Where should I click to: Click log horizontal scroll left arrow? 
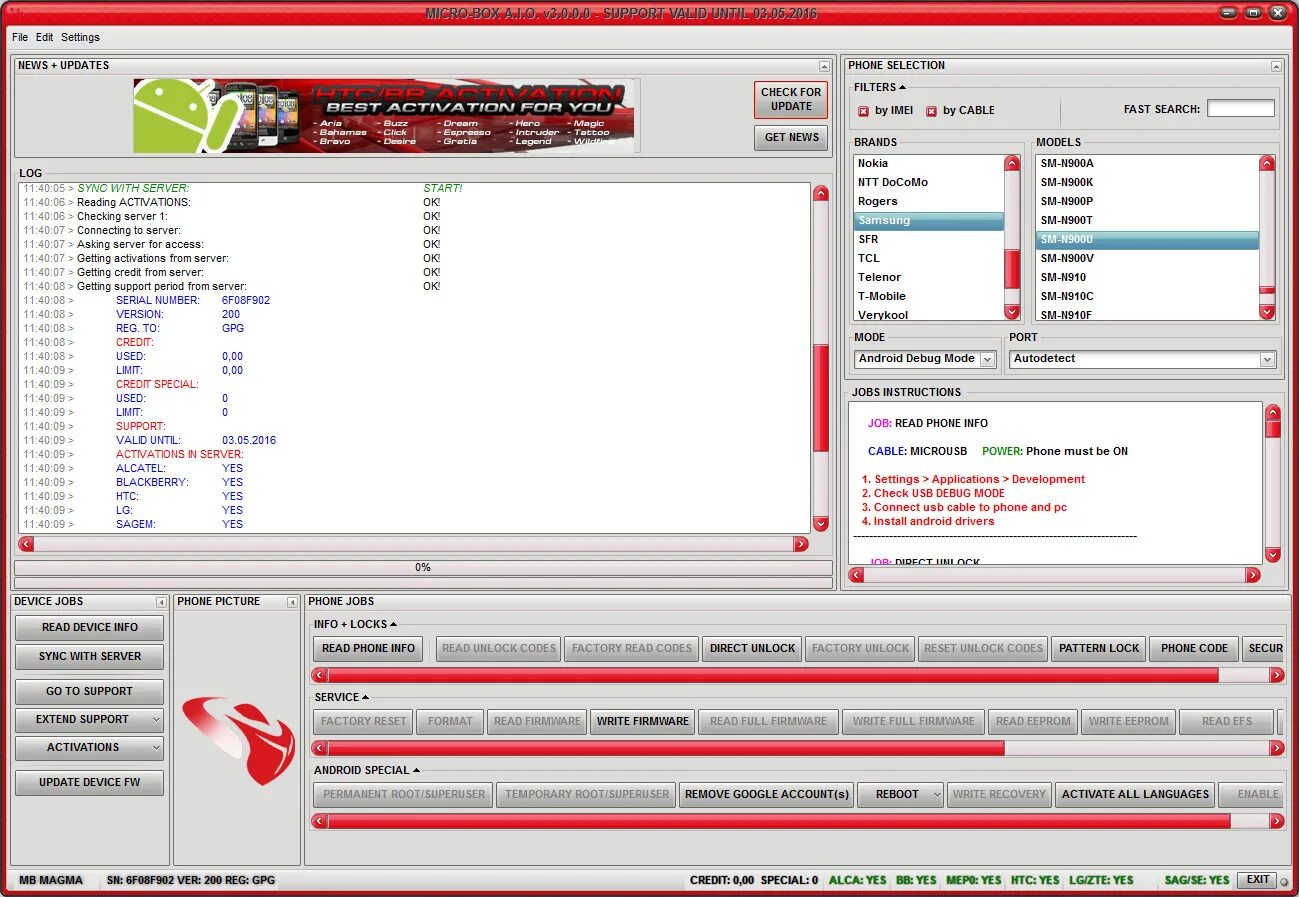(x=26, y=544)
